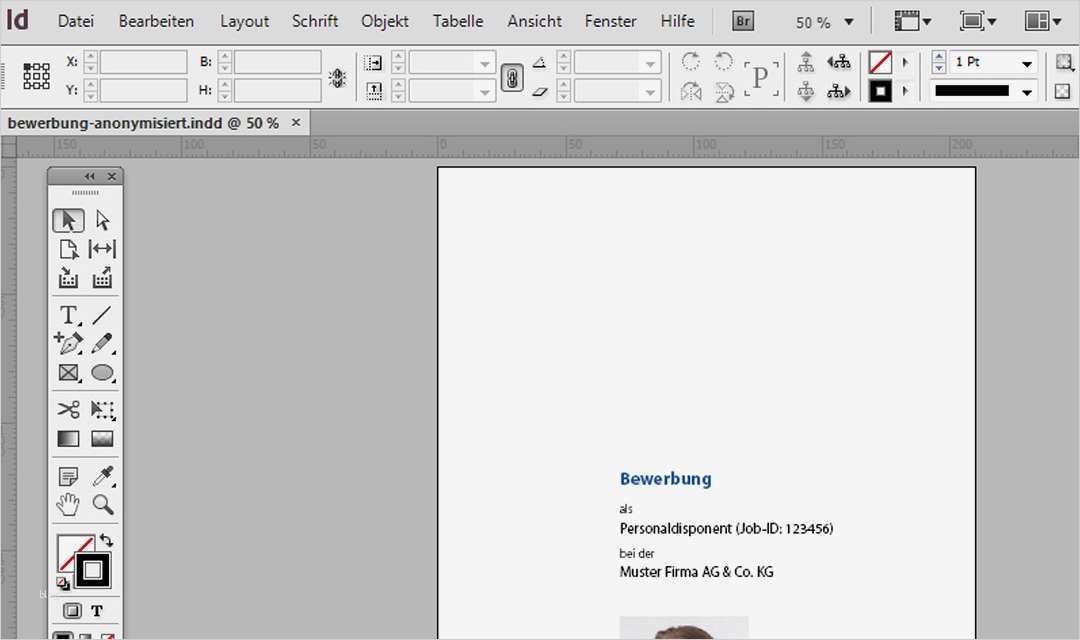
Task: Select the Eyedropper tool
Action: coord(102,476)
